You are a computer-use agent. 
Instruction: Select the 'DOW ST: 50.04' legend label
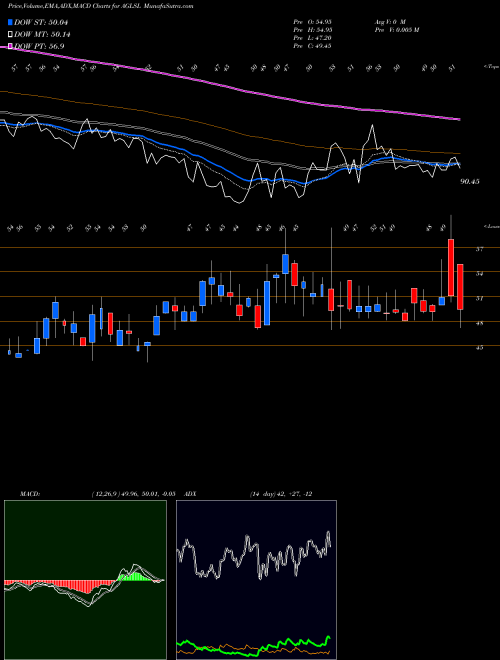point(41,22)
